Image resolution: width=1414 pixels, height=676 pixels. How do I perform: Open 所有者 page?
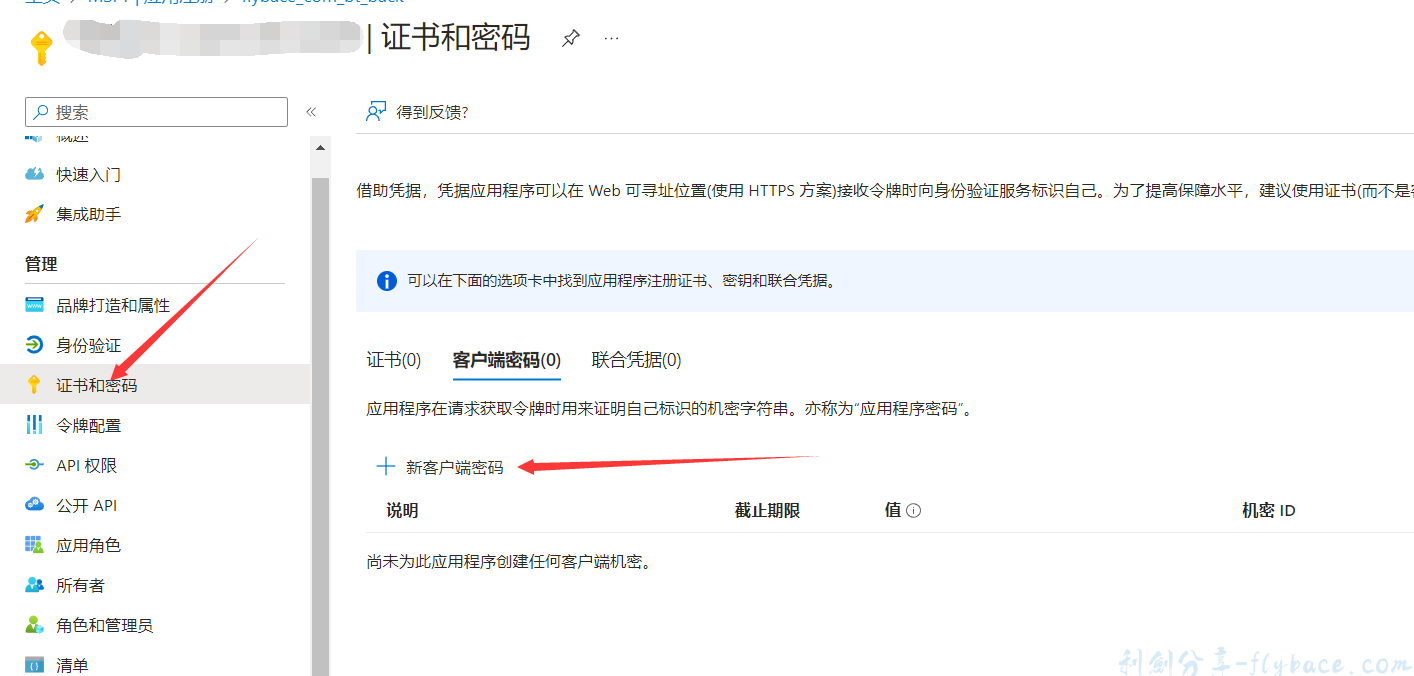(80, 585)
